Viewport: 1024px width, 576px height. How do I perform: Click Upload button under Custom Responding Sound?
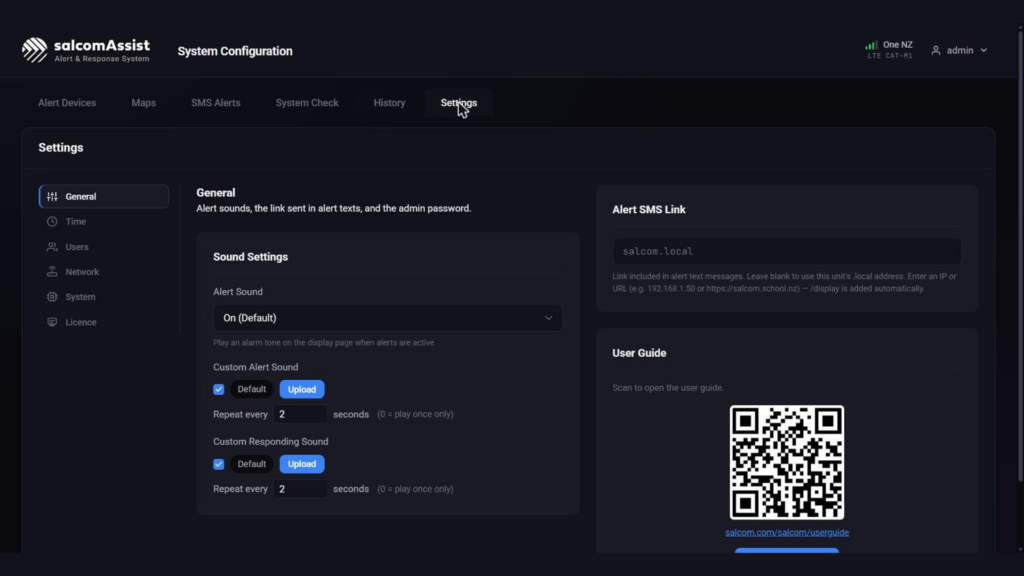302,464
